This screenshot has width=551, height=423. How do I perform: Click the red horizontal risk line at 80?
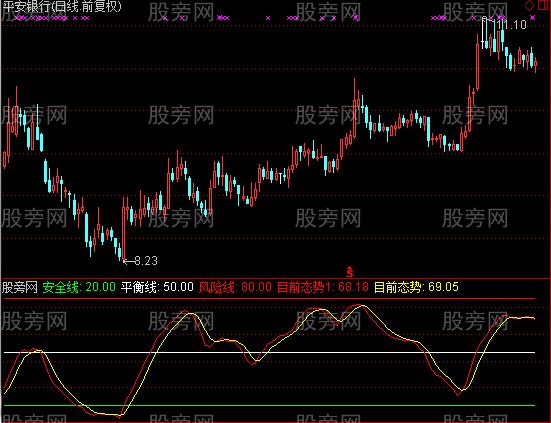click(269, 299)
